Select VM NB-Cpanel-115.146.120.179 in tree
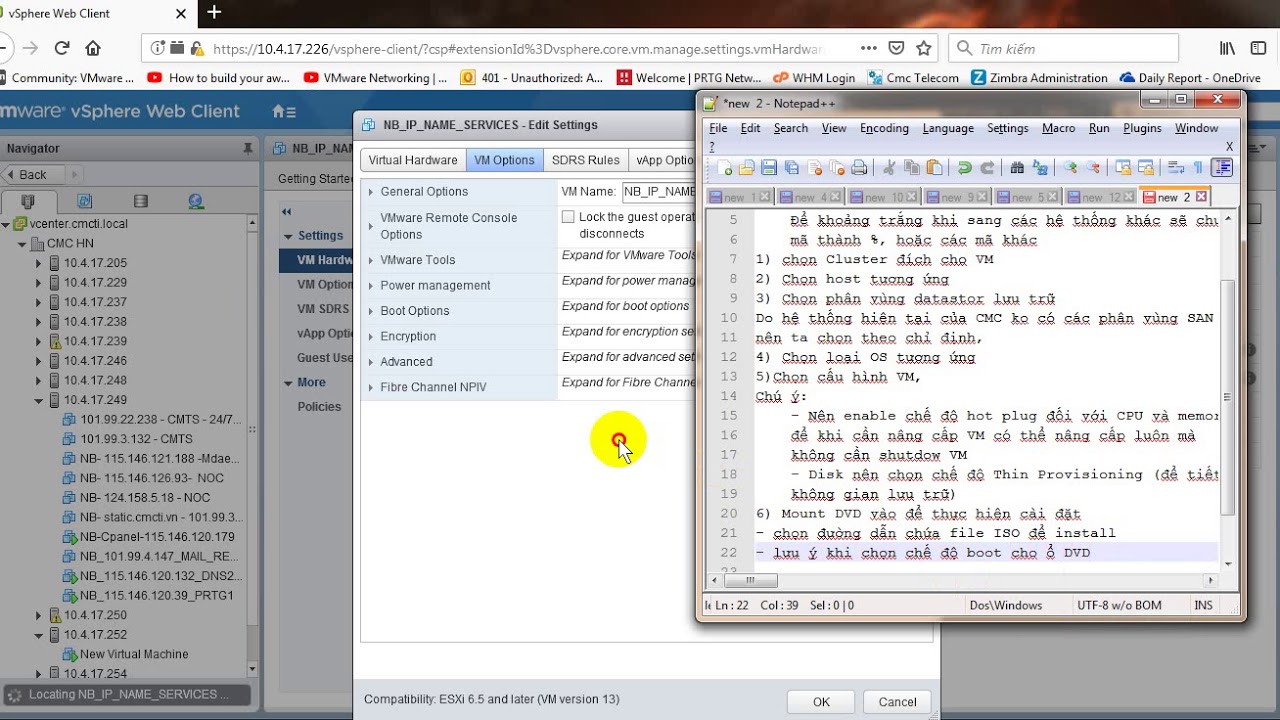 pyautogui.click(x=157, y=537)
